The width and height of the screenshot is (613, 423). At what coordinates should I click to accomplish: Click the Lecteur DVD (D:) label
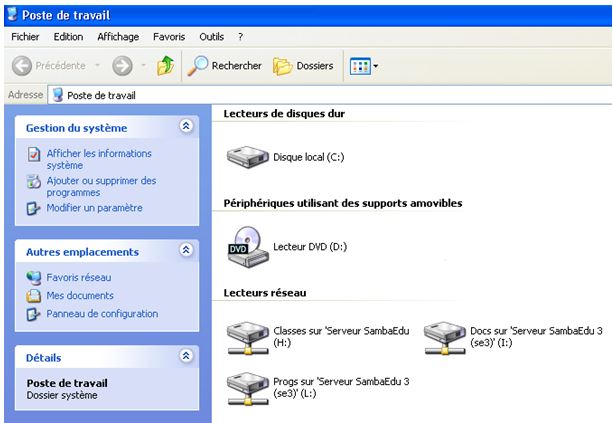pyautogui.click(x=310, y=247)
